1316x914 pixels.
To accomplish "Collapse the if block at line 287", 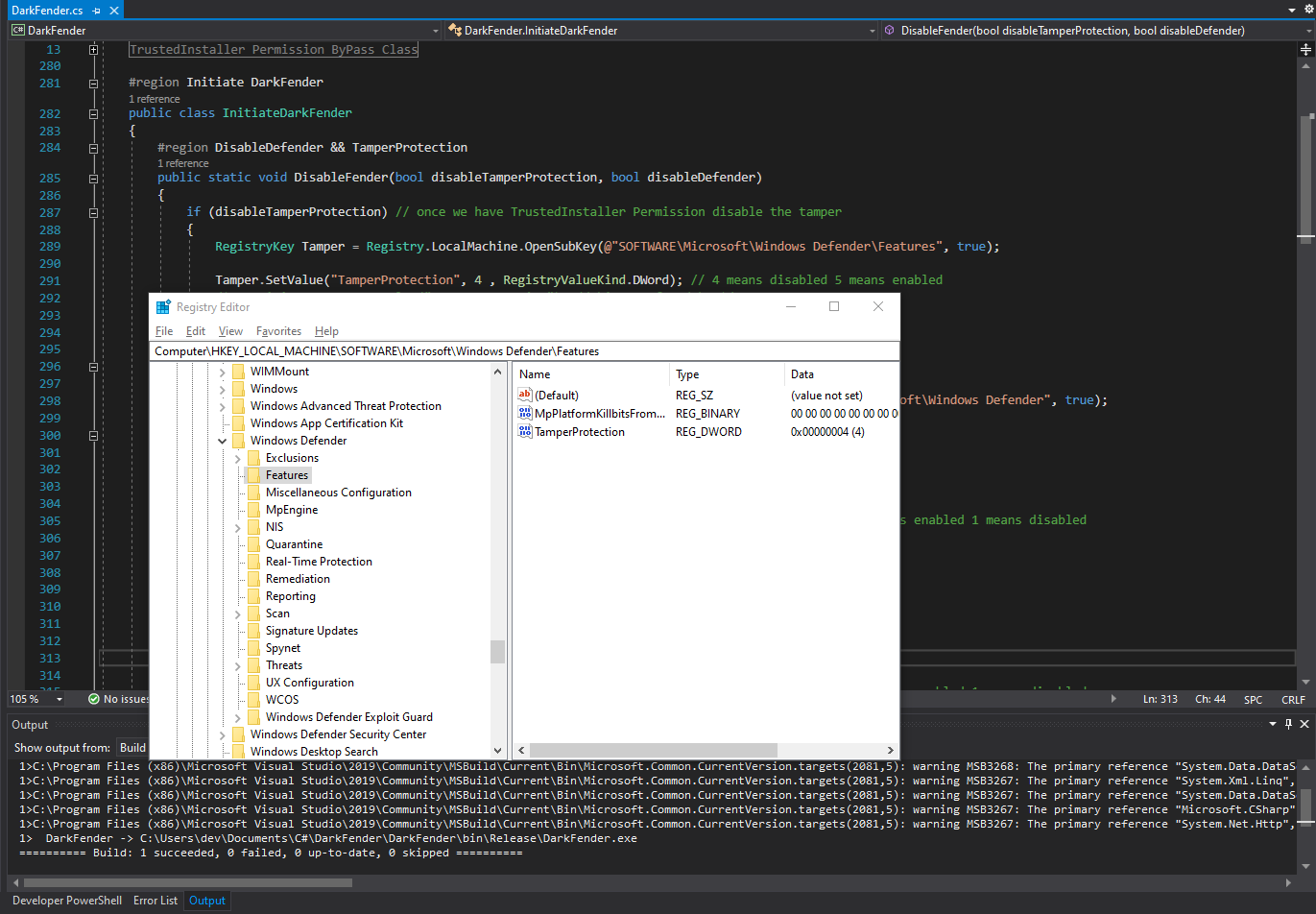I will click(x=93, y=213).
